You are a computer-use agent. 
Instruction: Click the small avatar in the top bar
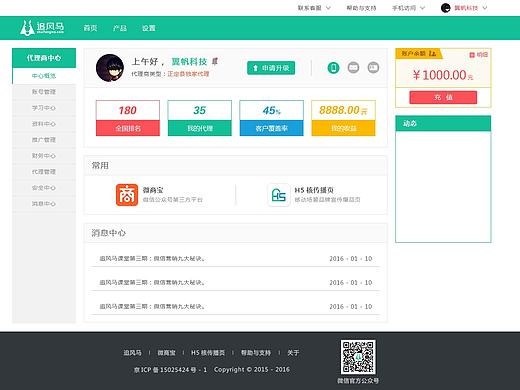coord(445,8)
